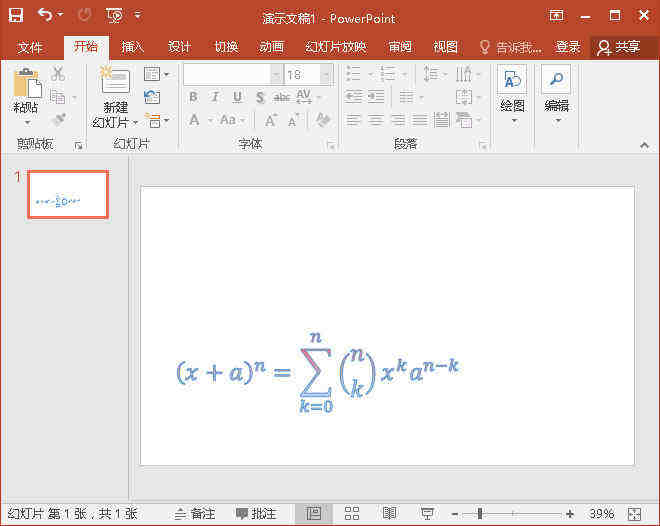Image resolution: width=660 pixels, height=526 pixels.
Task: Click the zoom slider handle
Action: coord(479,514)
